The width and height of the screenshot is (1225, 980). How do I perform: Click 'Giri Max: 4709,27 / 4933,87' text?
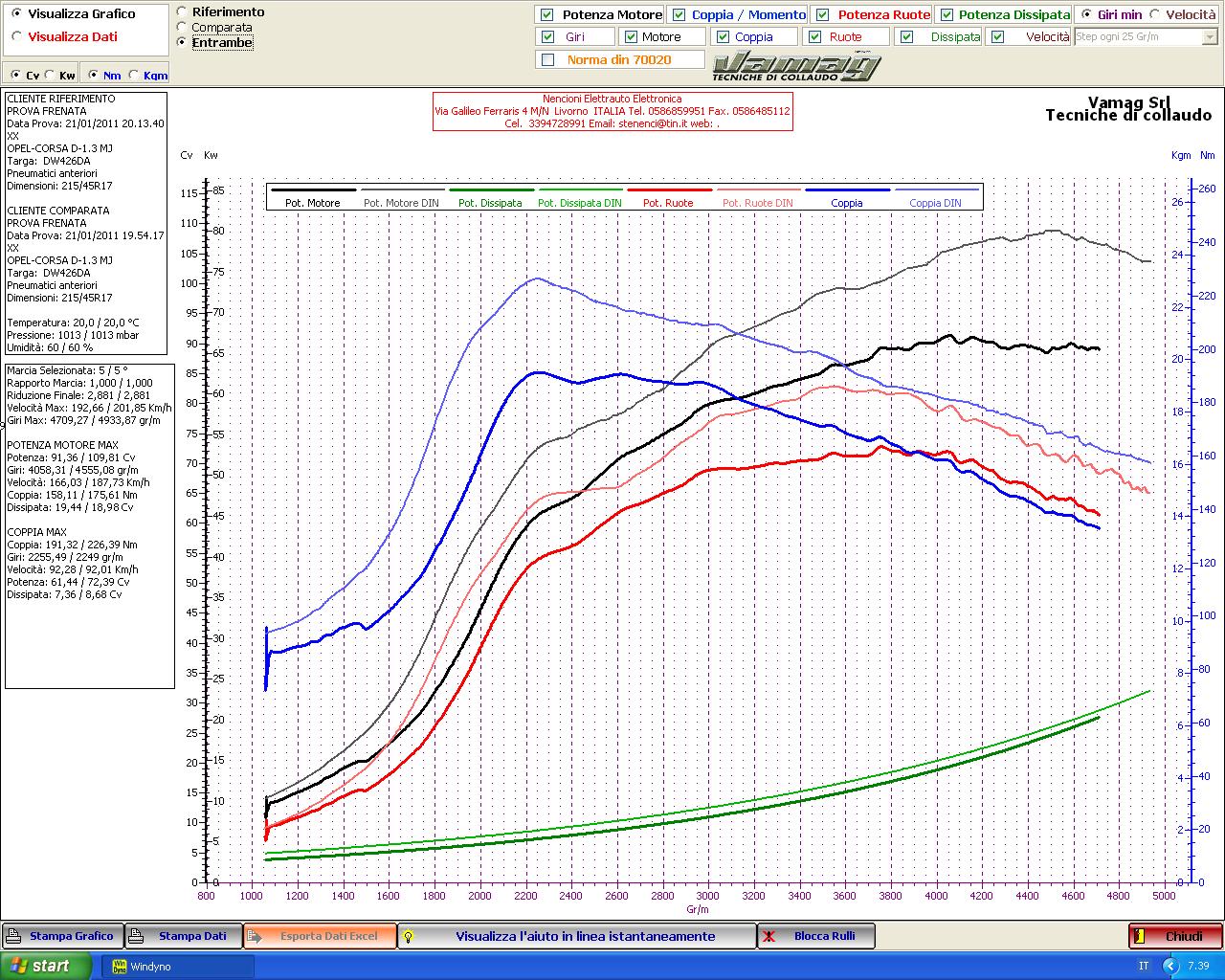(83, 420)
